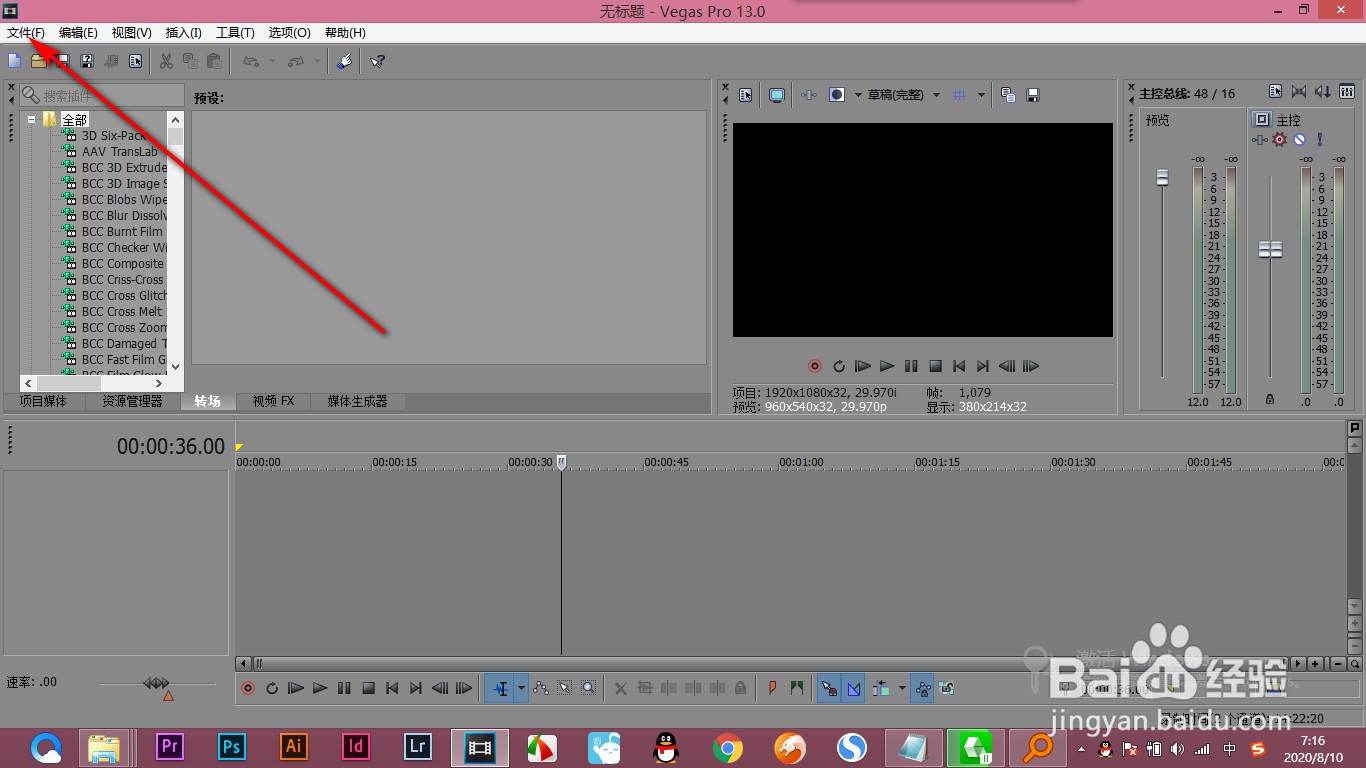
Task: Open the Undo history dropdown arrow
Action: coord(272,61)
